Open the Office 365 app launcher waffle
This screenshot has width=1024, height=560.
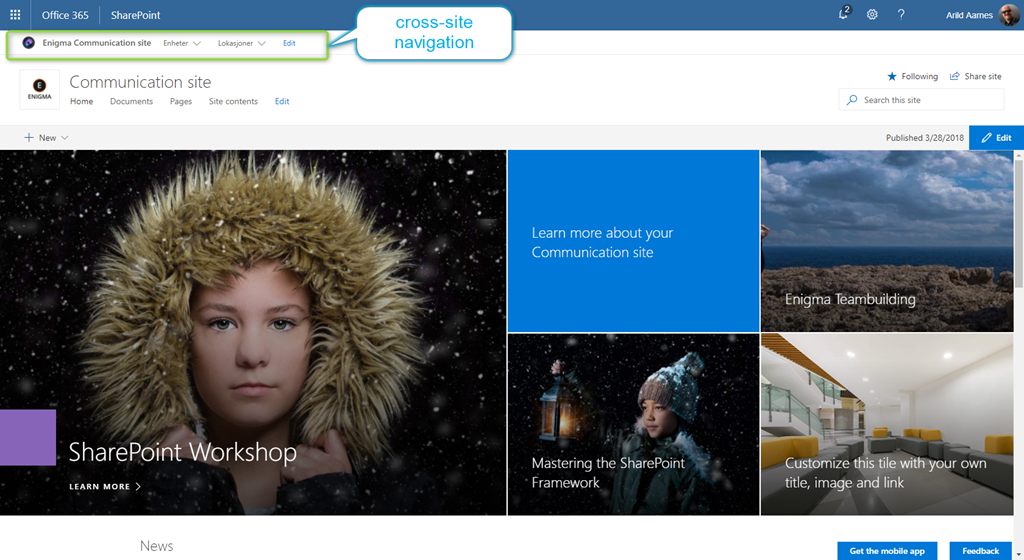(15, 14)
